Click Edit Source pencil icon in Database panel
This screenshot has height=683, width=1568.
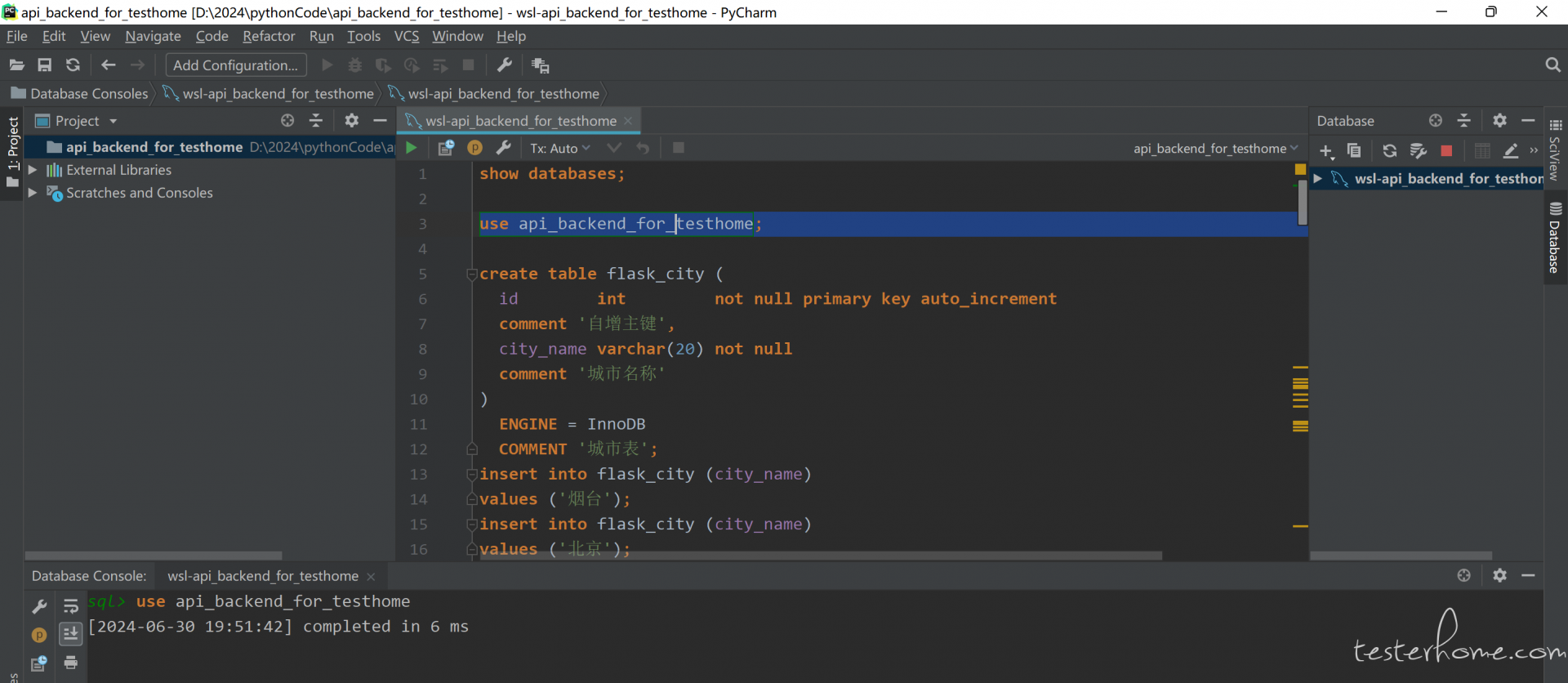click(1511, 150)
